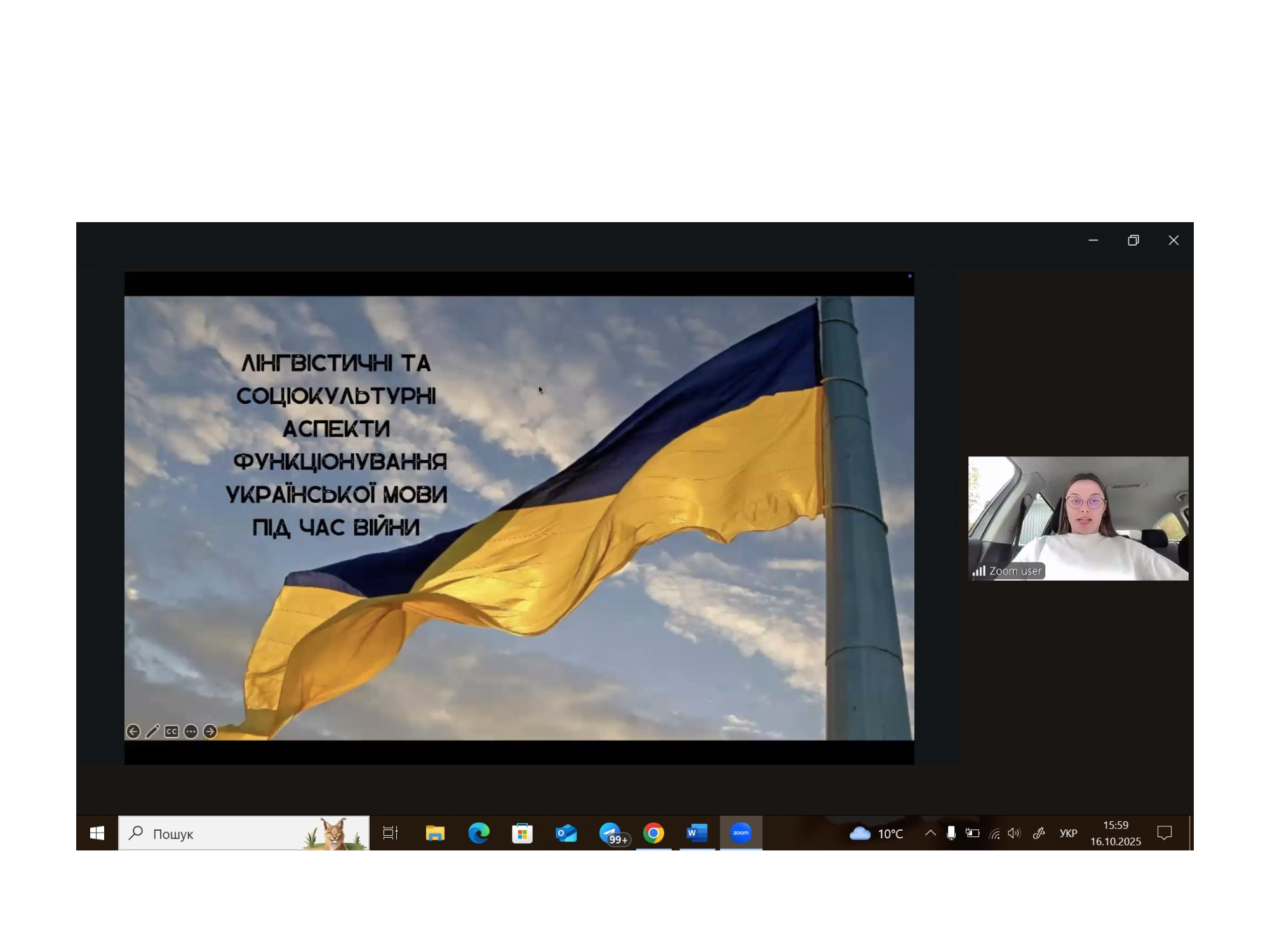Open clock showing 15:59 16.10.2025
The image size is (1270, 952).
[x=1116, y=833]
